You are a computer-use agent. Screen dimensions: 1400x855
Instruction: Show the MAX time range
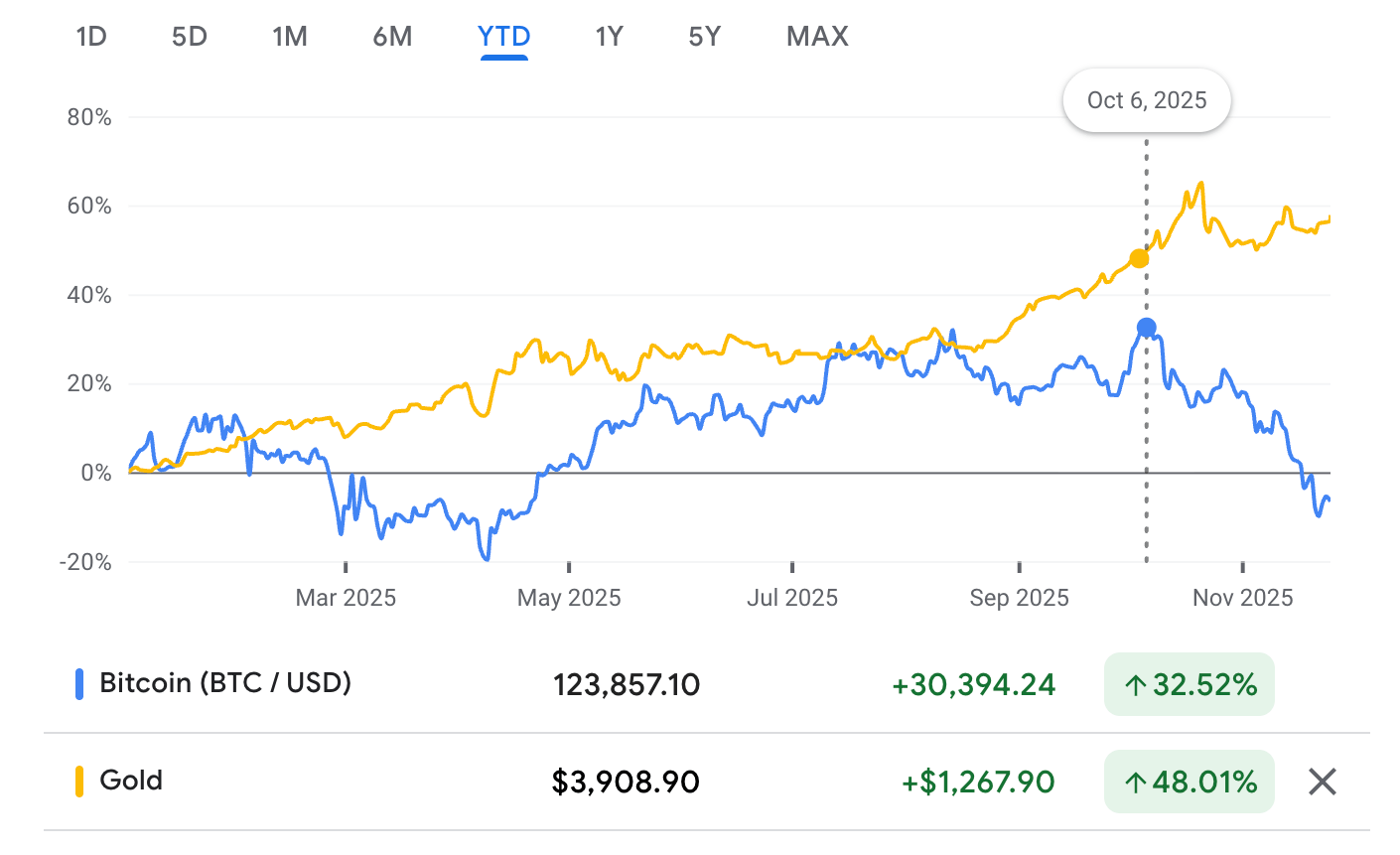tap(817, 37)
